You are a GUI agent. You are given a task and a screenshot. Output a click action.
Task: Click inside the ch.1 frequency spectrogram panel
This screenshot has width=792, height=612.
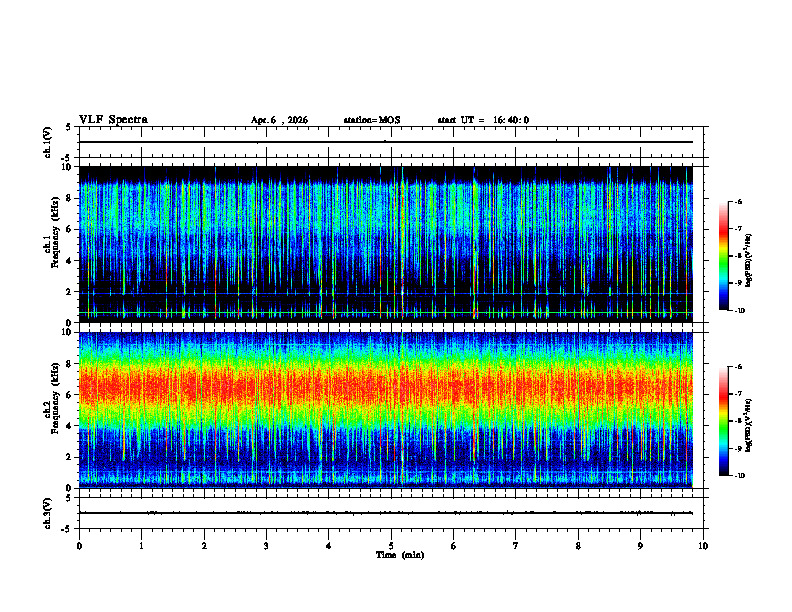(386, 244)
